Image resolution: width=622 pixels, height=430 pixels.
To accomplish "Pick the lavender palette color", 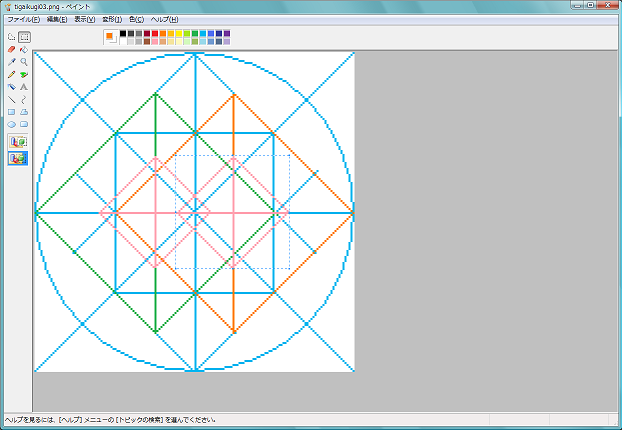I will tap(227, 41).
